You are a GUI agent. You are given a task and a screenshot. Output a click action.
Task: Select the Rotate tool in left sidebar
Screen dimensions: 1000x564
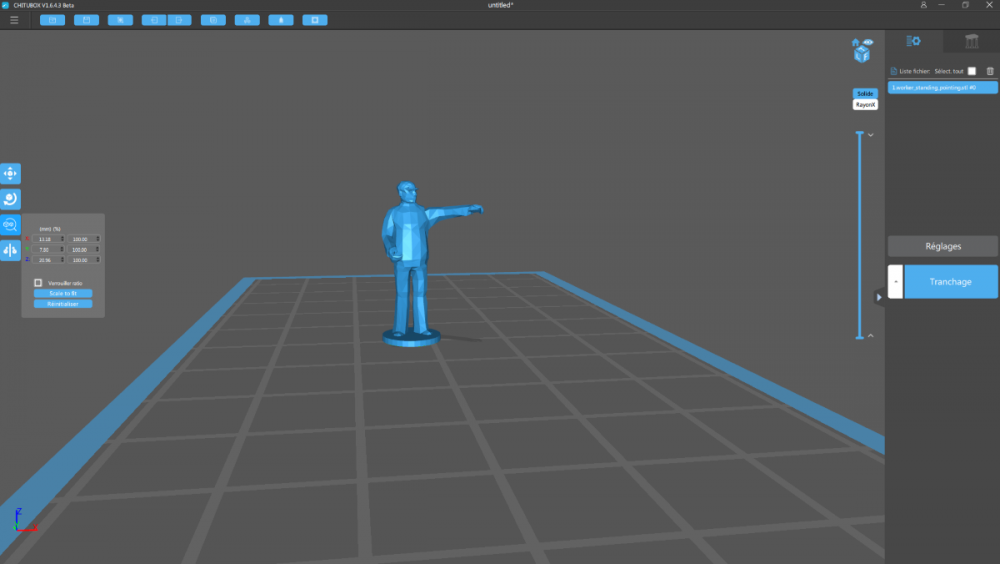tap(10, 199)
